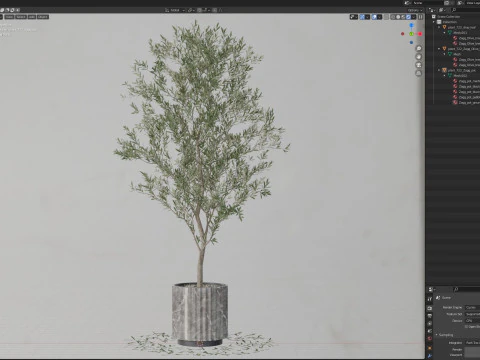Toggle snapping in the viewport header
This screenshot has width=480, height=360.
click(x=199, y=10)
